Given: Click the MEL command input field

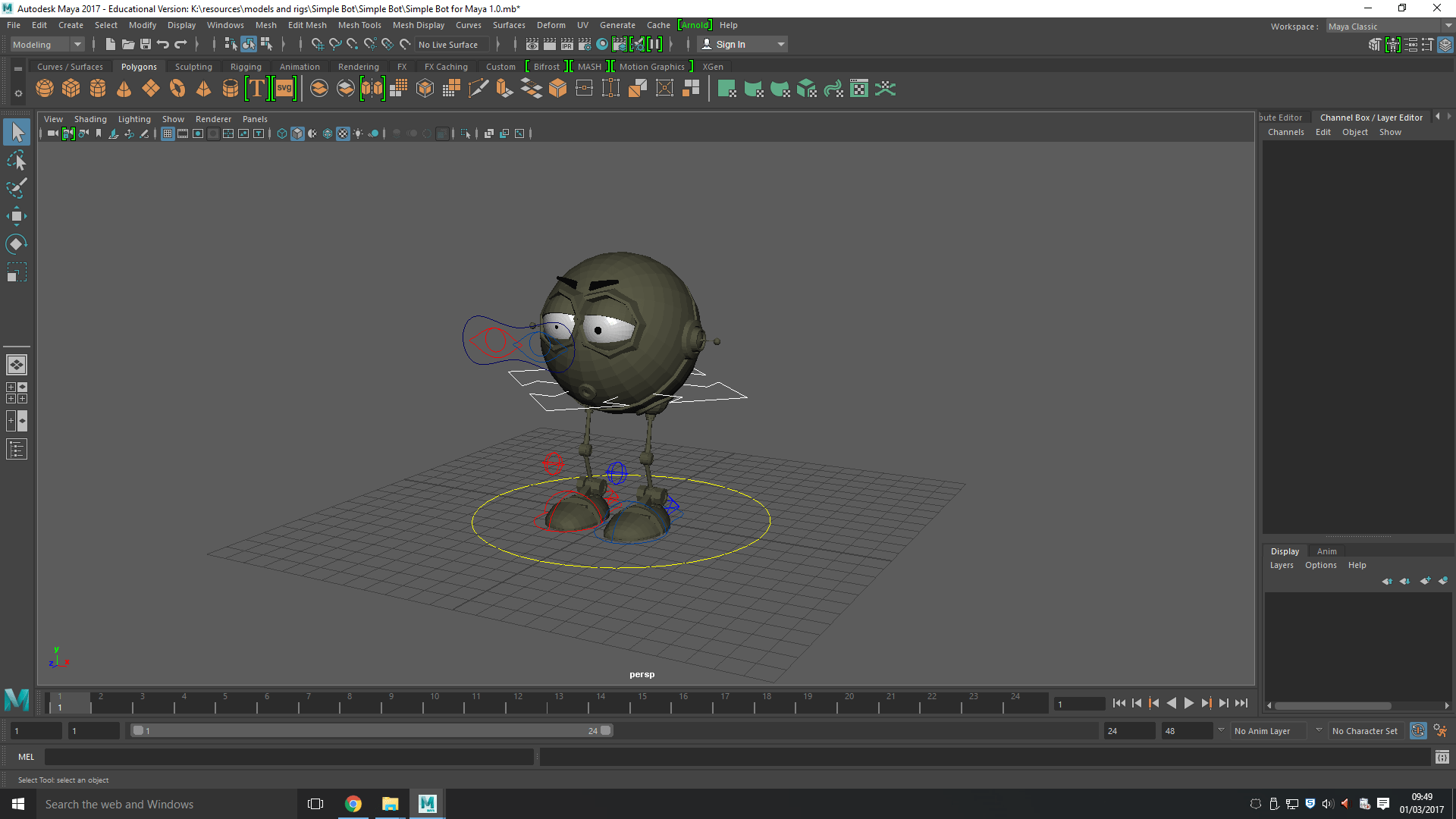Looking at the screenshot, I should tap(288, 757).
